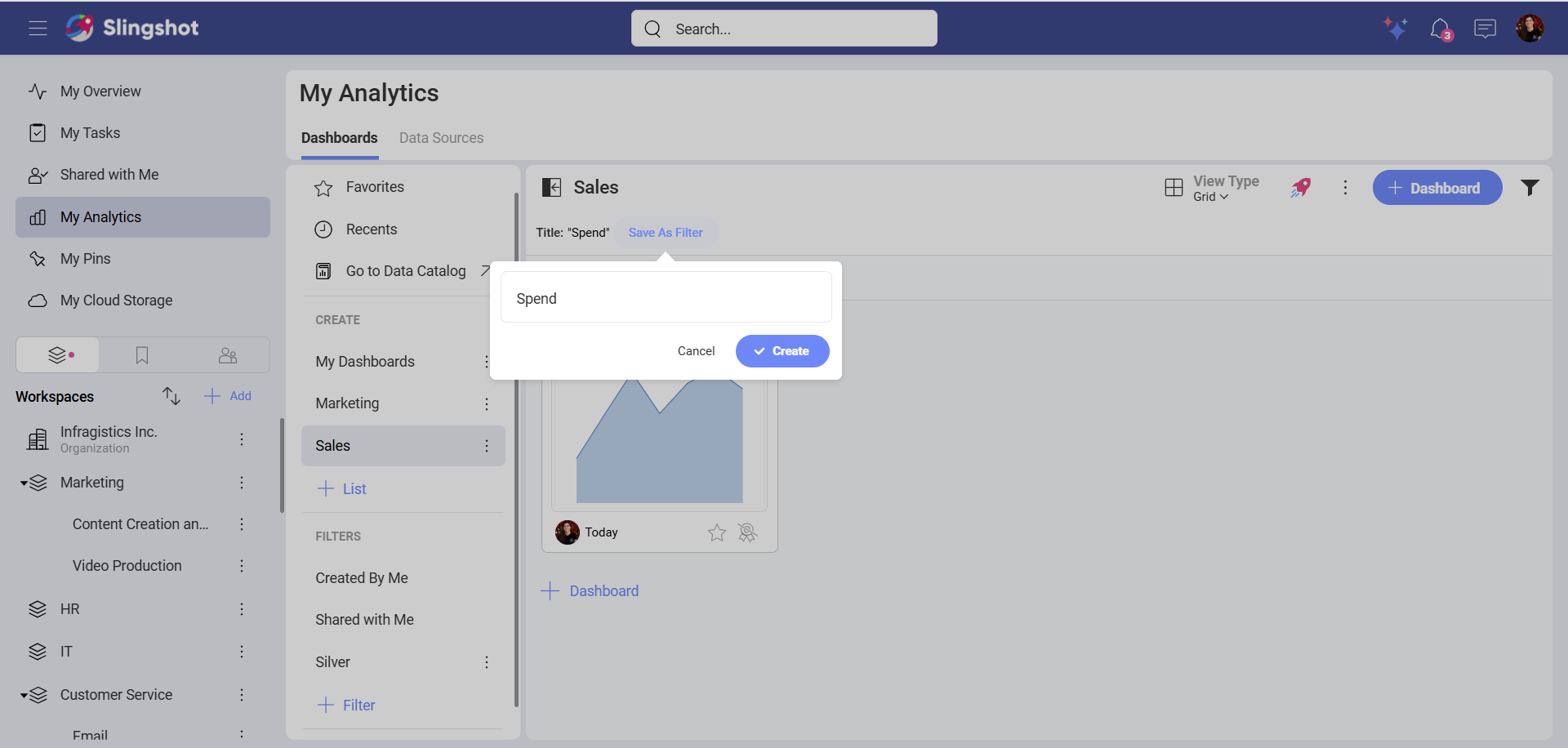Favorite the Today dashboard with the star

[716, 532]
